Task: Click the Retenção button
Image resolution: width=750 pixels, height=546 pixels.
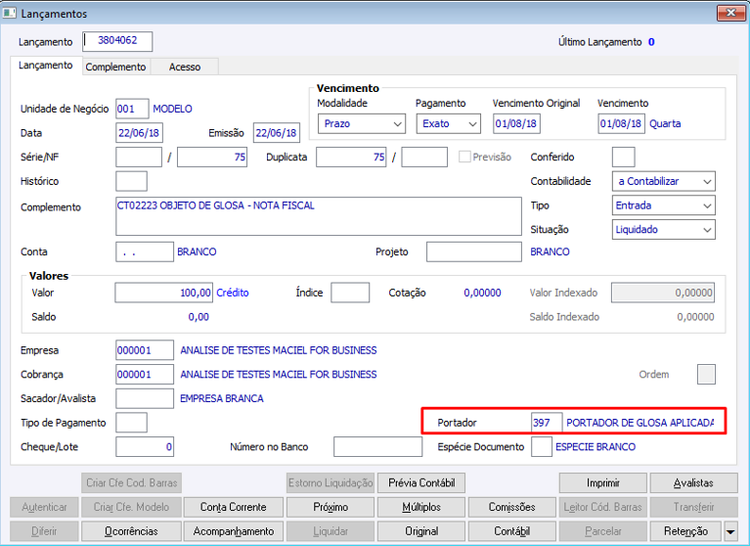Action: pyautogui.click(x=686, y=531)
